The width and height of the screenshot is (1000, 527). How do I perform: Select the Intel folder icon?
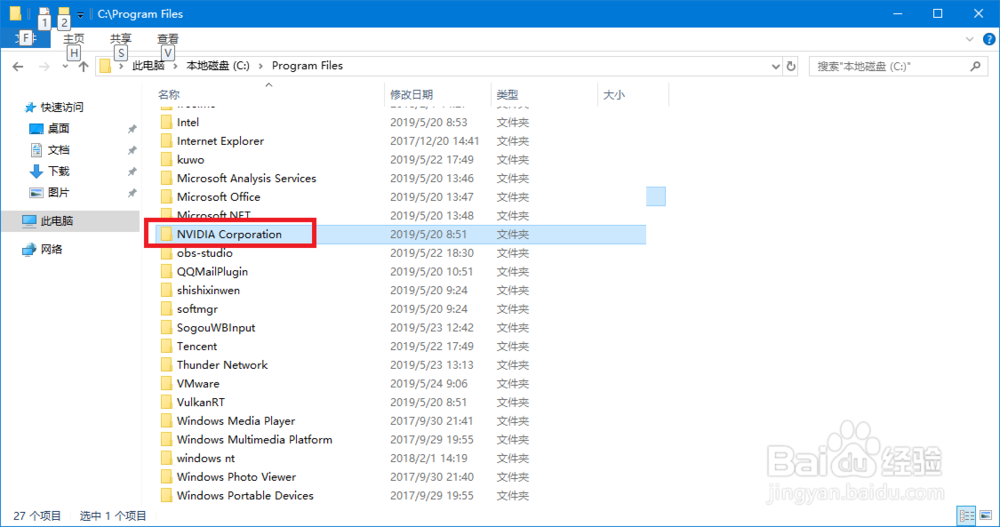(166, 122)
